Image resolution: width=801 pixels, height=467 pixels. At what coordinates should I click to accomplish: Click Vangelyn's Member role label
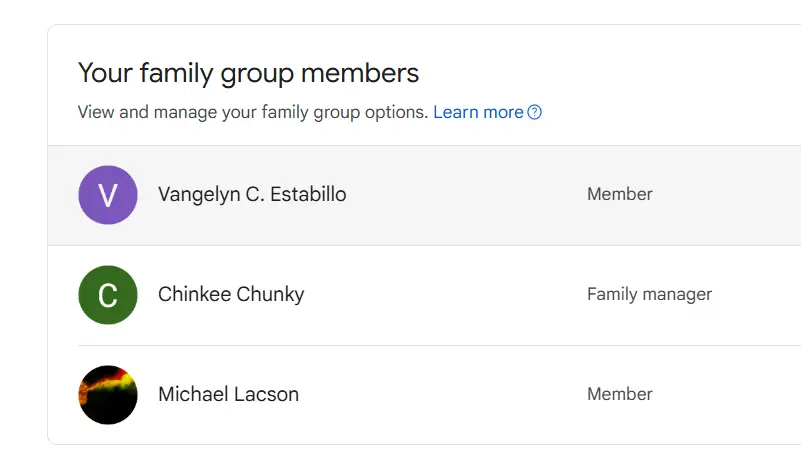[620, 194]
